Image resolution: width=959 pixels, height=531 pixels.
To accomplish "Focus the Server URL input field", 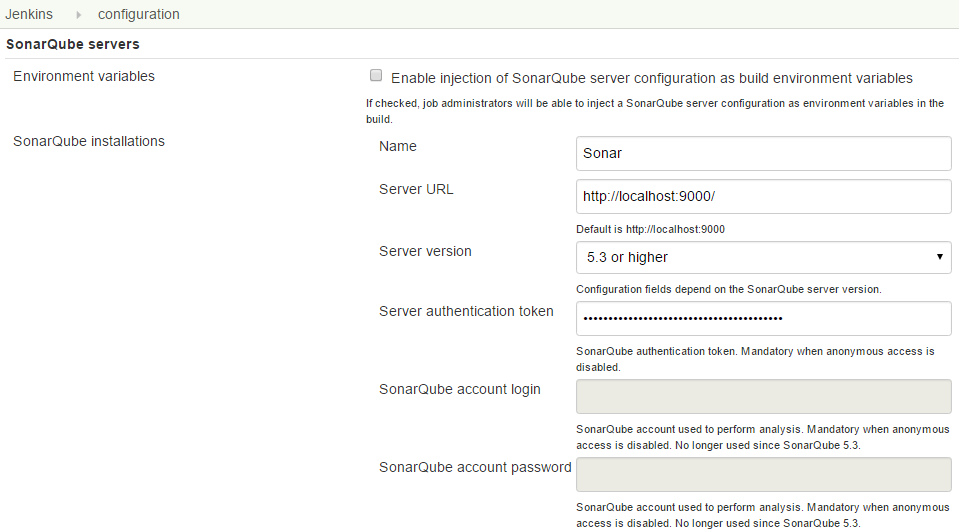I will coord(763,196).
